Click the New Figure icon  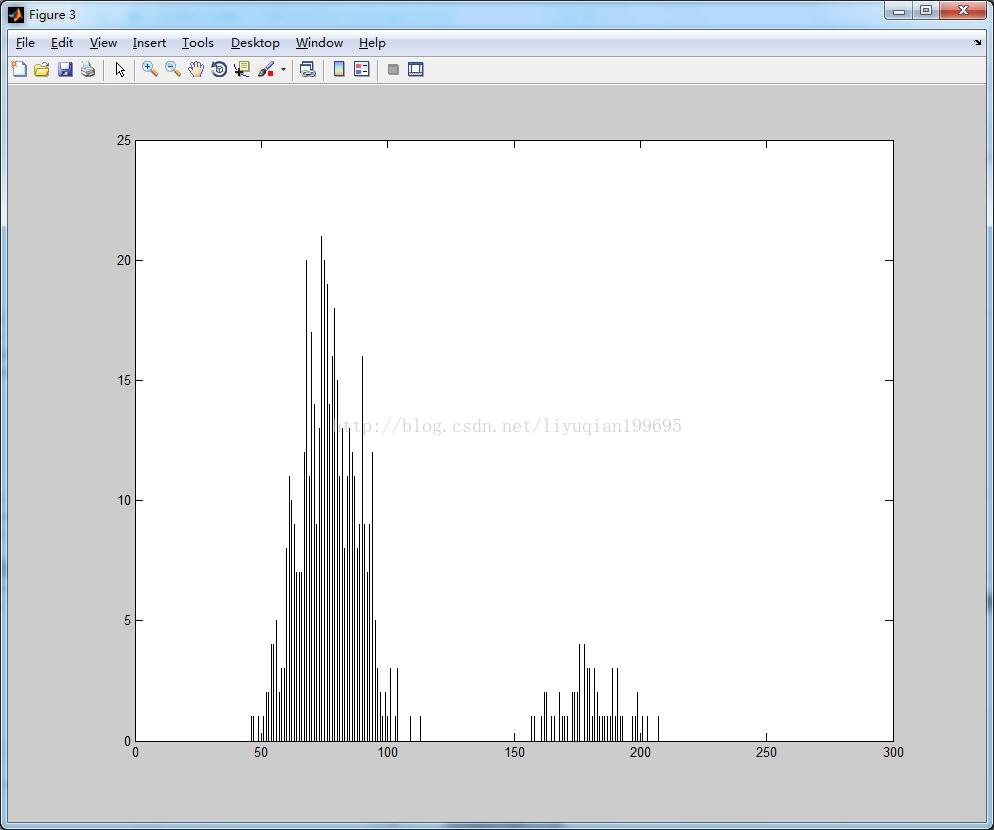19,69
